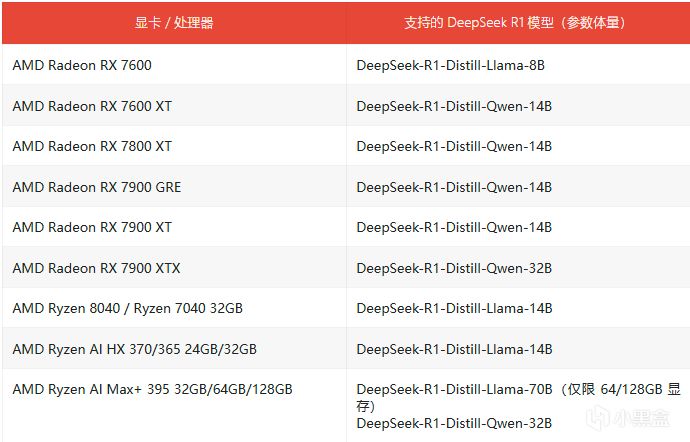690x442 pixels.
Task: Click the Llama-14B model in the Ryzen 8040 row
Action: 454,308
